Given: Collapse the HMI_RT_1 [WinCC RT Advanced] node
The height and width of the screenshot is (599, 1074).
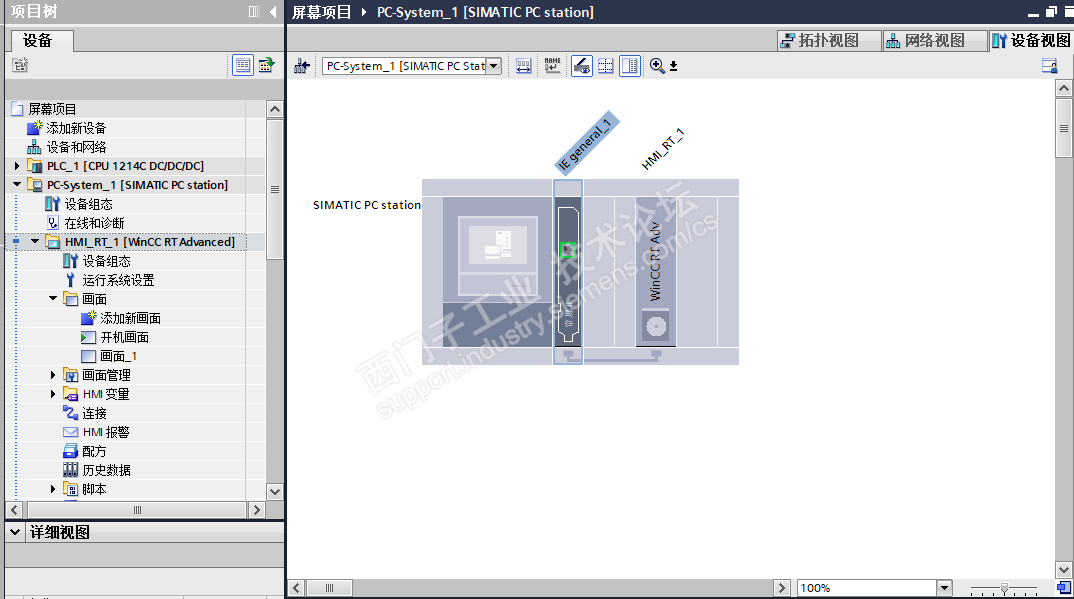Looking at the screenshot, I should click(35, 241).
